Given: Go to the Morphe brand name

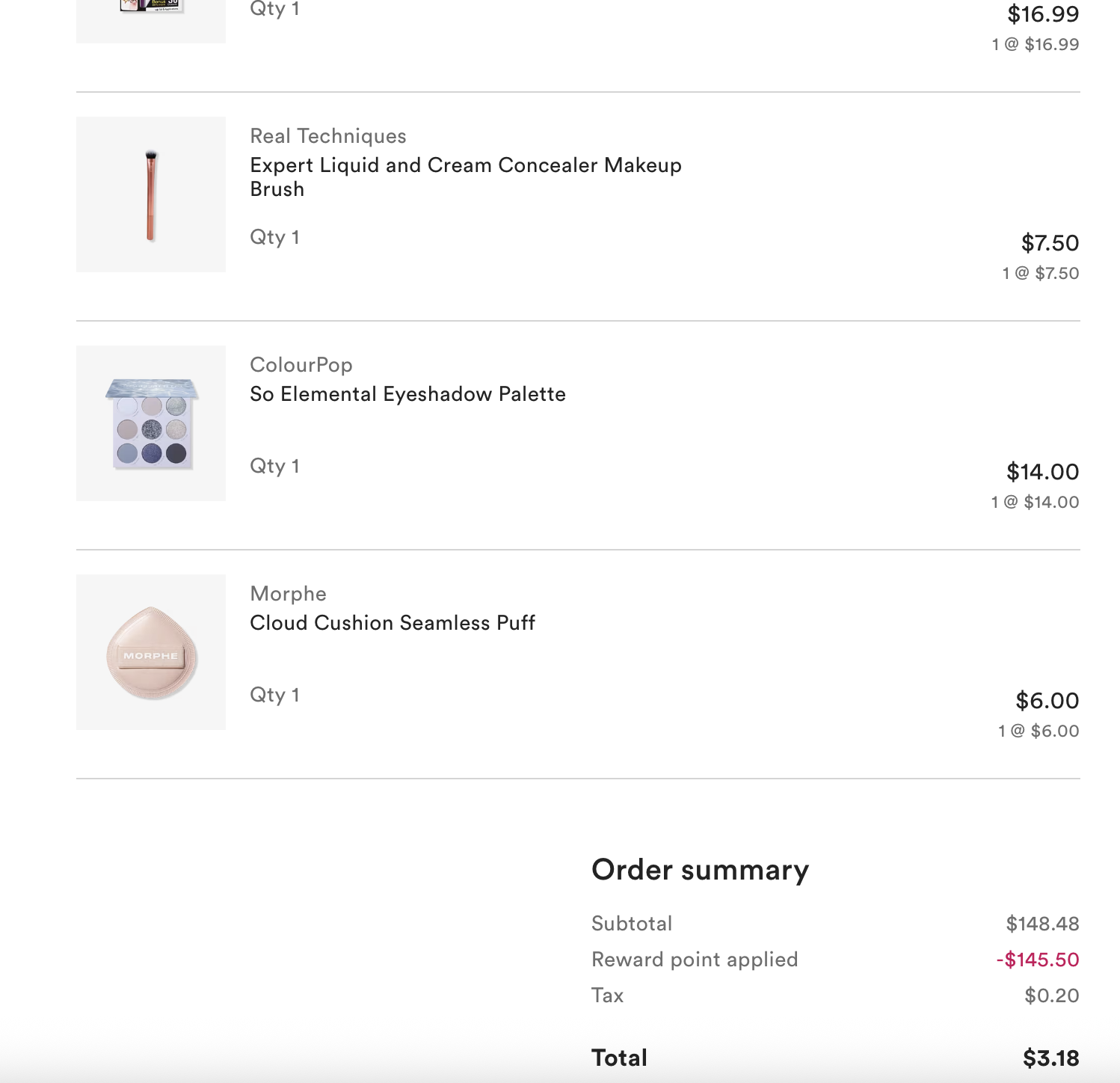Looking at the screenshot, I should [289, 594].
